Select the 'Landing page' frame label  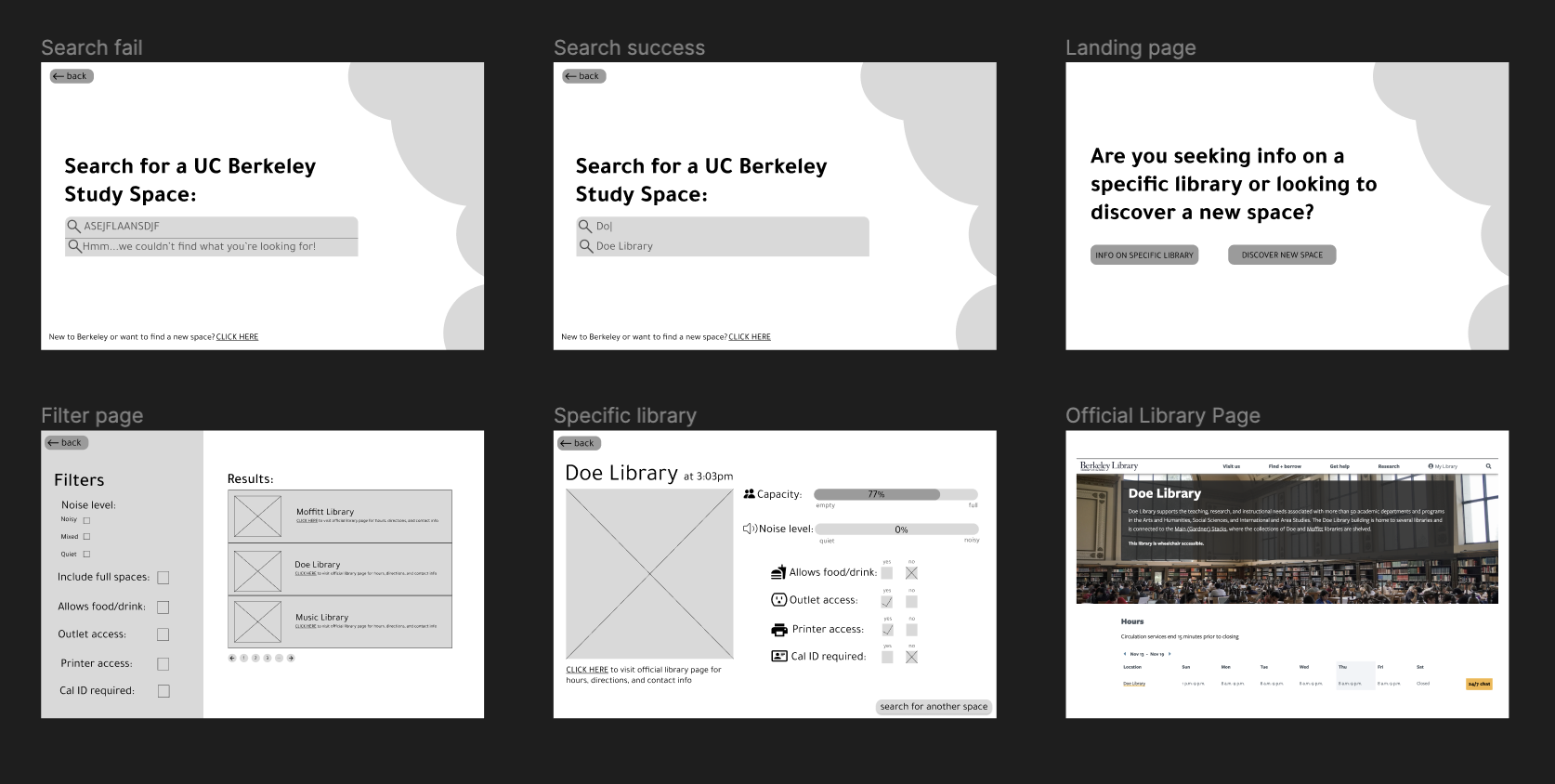pyautogui.click(x=1130, y=48)
